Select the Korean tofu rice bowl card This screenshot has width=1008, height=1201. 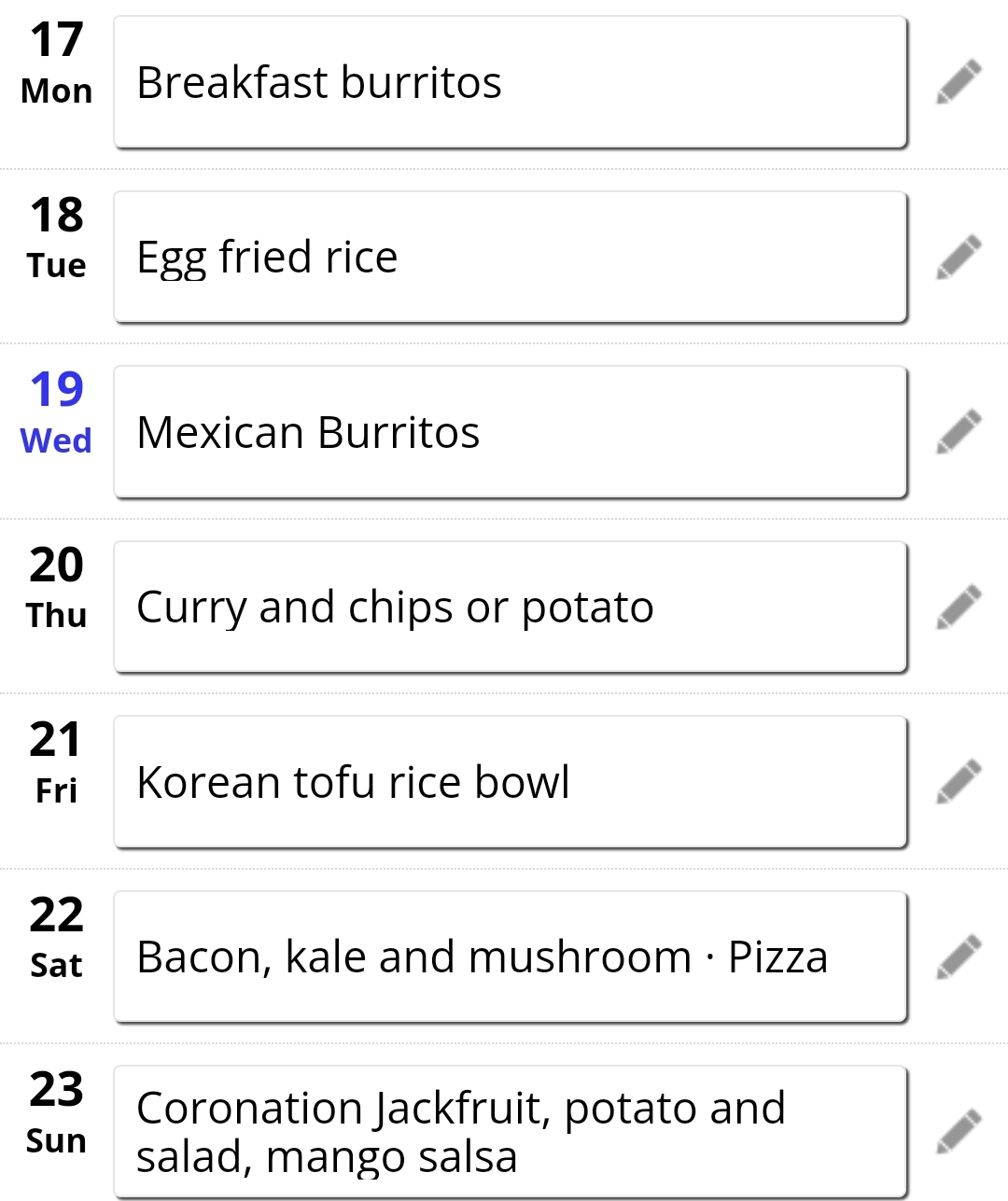point(511,782)
